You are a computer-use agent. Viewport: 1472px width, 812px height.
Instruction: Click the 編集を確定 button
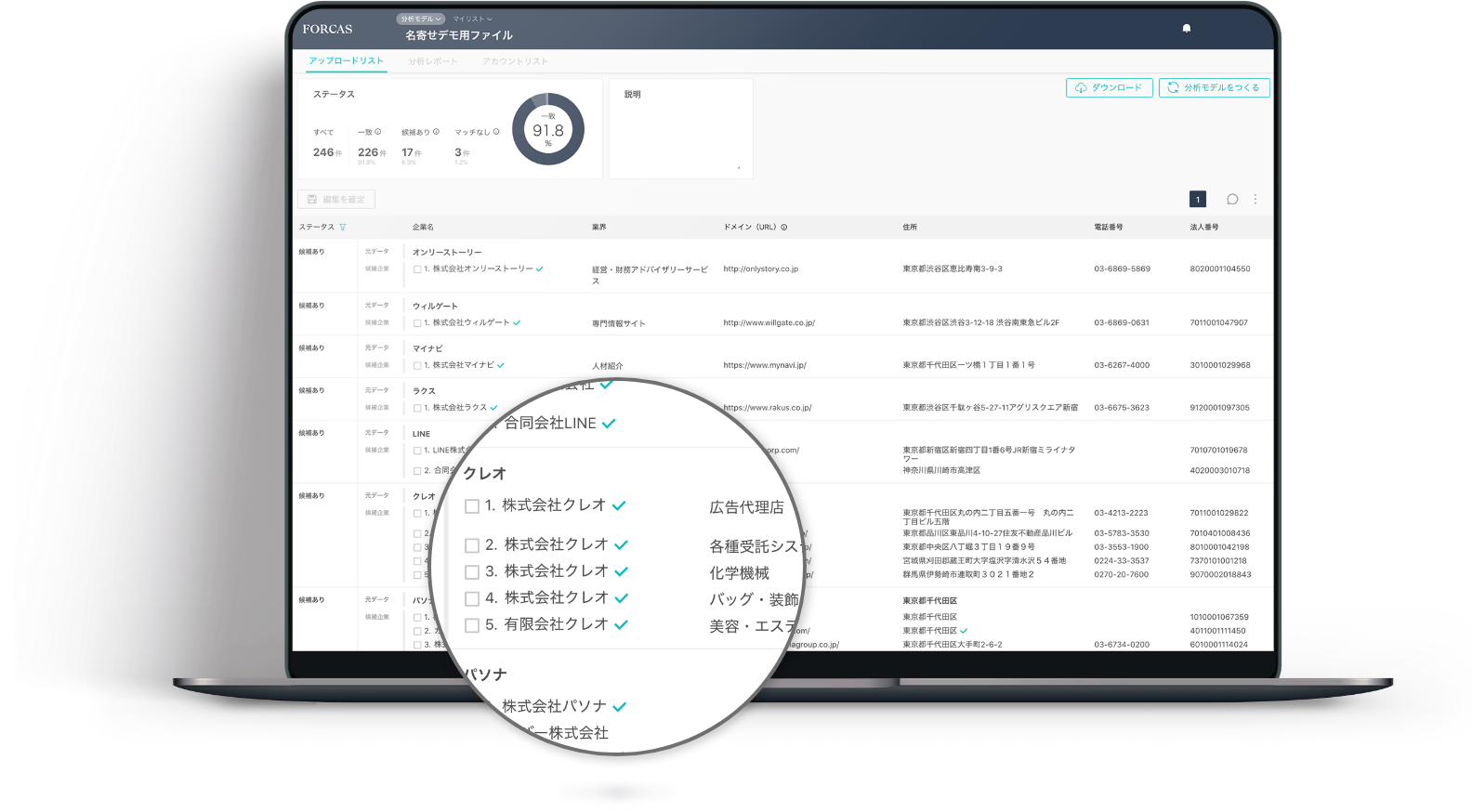[x=336, y=199]
